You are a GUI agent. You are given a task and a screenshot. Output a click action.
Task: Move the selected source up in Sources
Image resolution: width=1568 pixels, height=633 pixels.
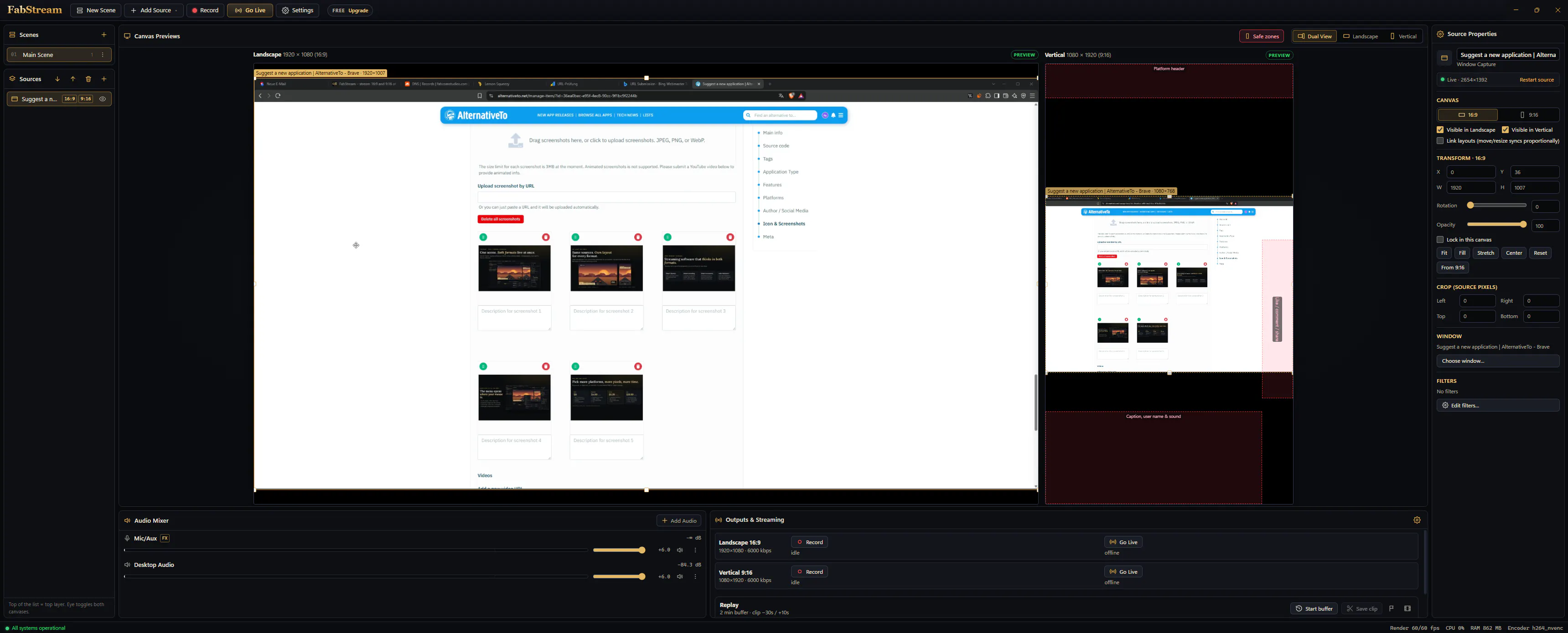[73, 79]
